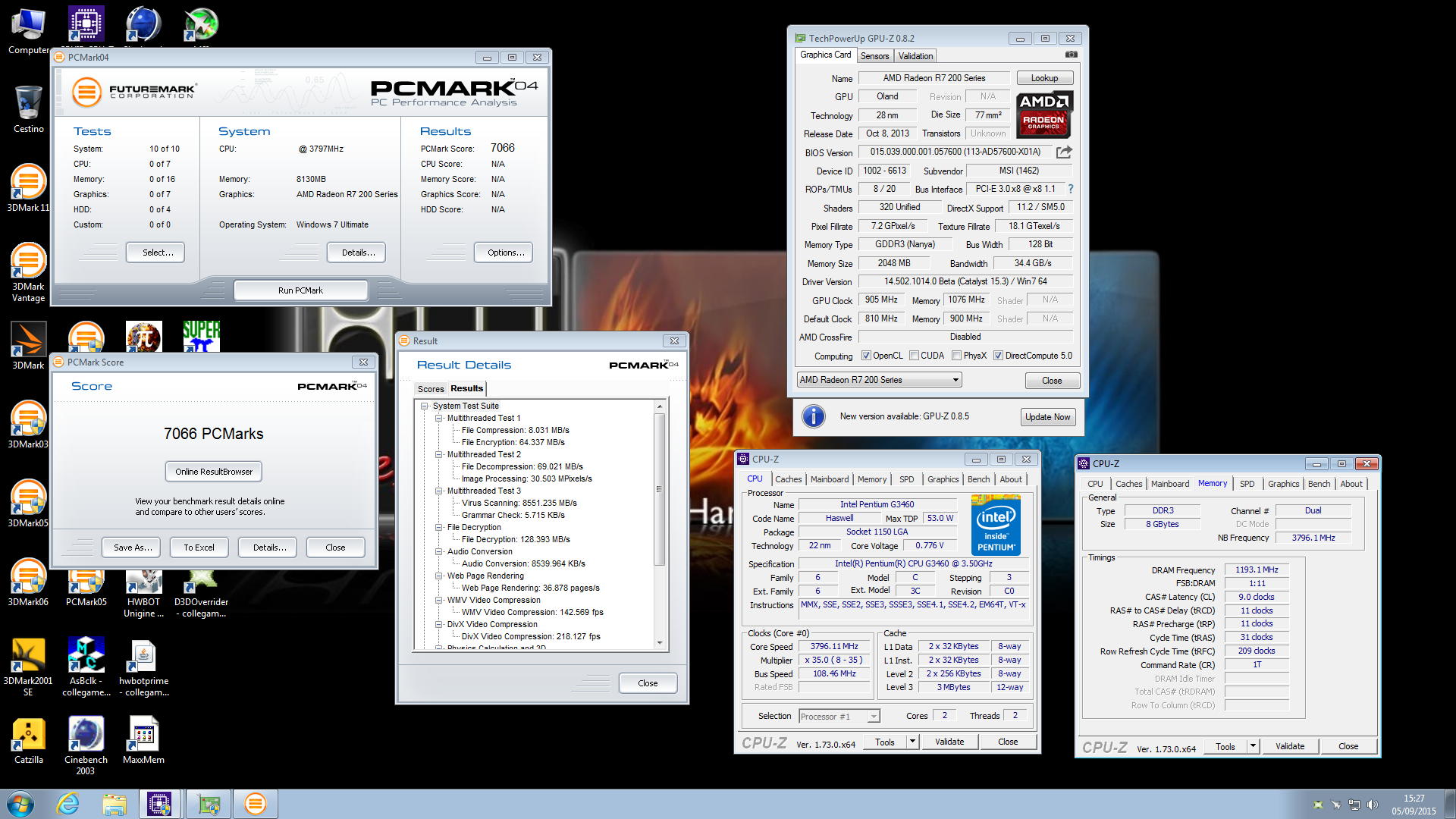
Task: Switch to GPU-Z Validation tab
Action: pyautogui.click(x=915, y=56)
